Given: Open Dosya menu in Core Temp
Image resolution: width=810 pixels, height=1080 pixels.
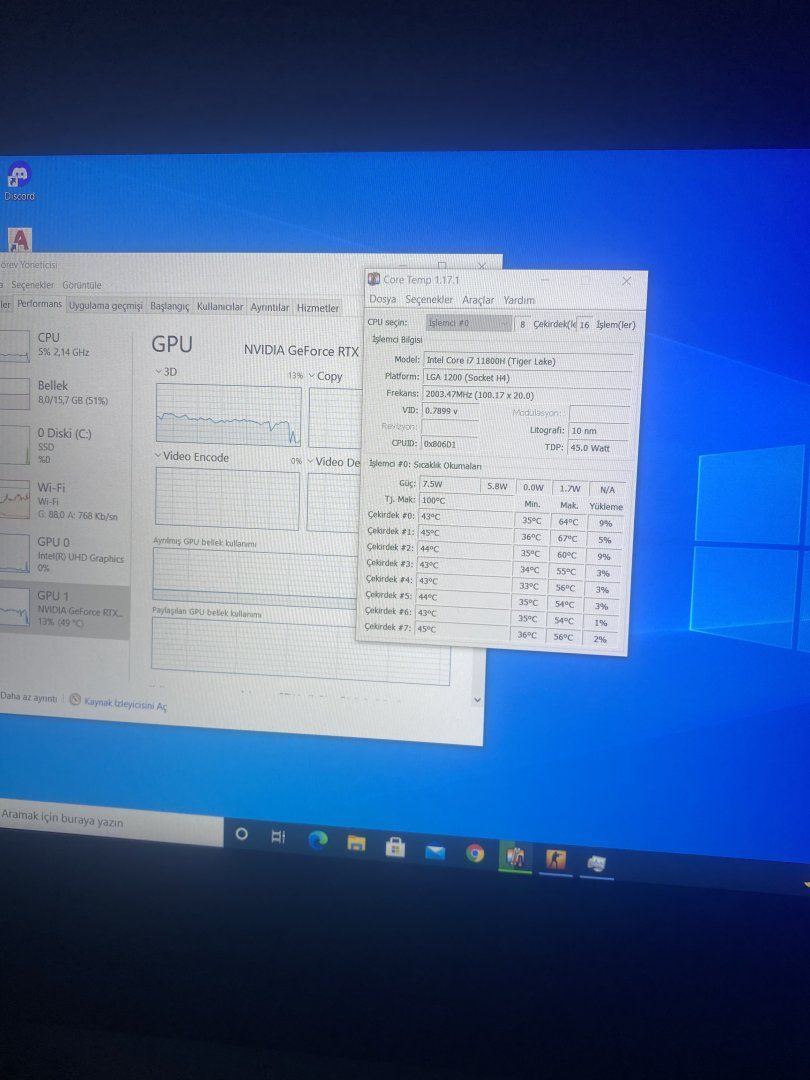Looking at the screenshot, I should pos(382,299).
